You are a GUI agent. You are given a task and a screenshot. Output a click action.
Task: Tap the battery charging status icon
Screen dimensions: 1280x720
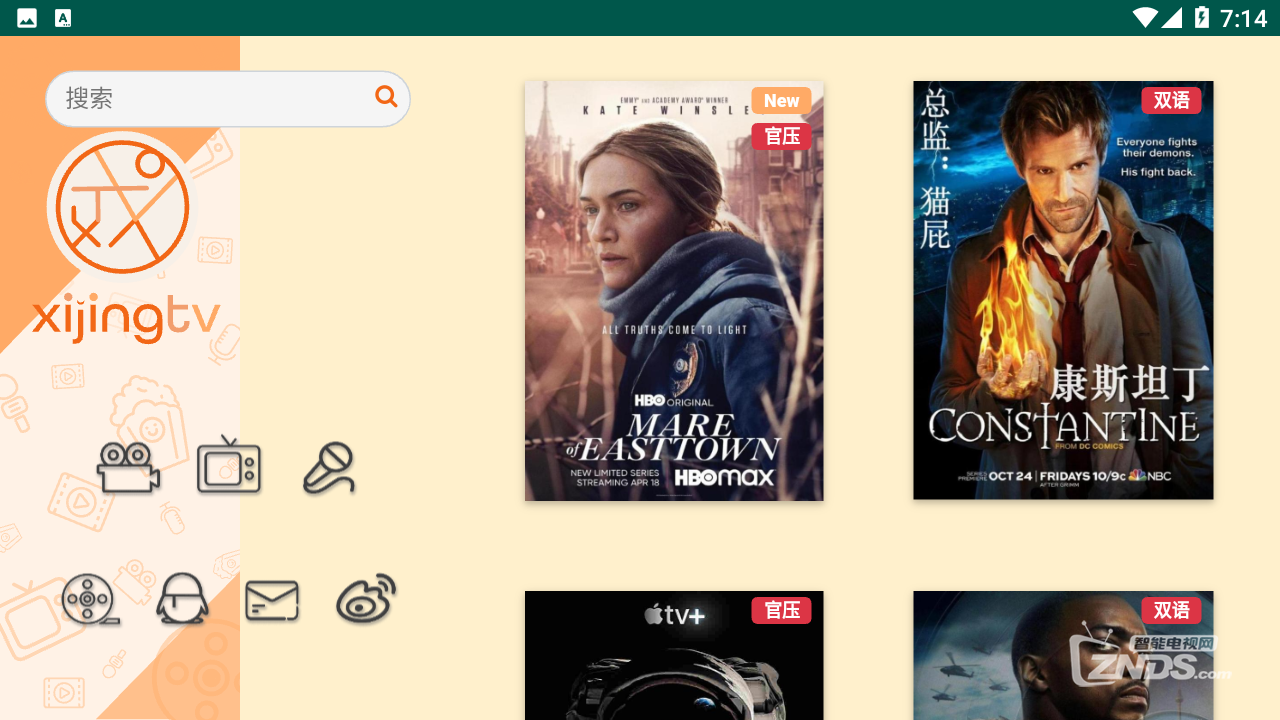(1201, 17)
